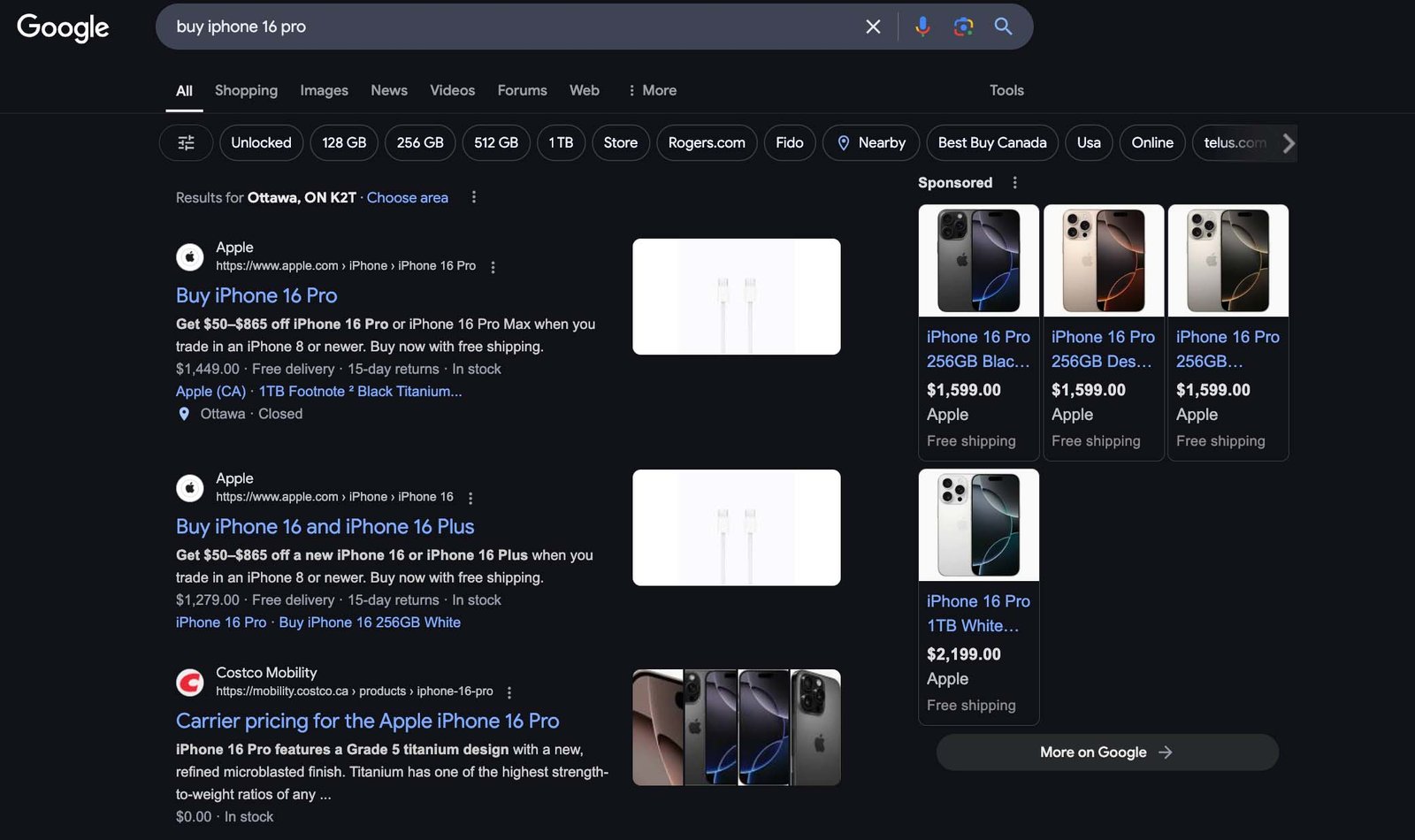
Task: Click the Choose area link
Action: point(408,197)
